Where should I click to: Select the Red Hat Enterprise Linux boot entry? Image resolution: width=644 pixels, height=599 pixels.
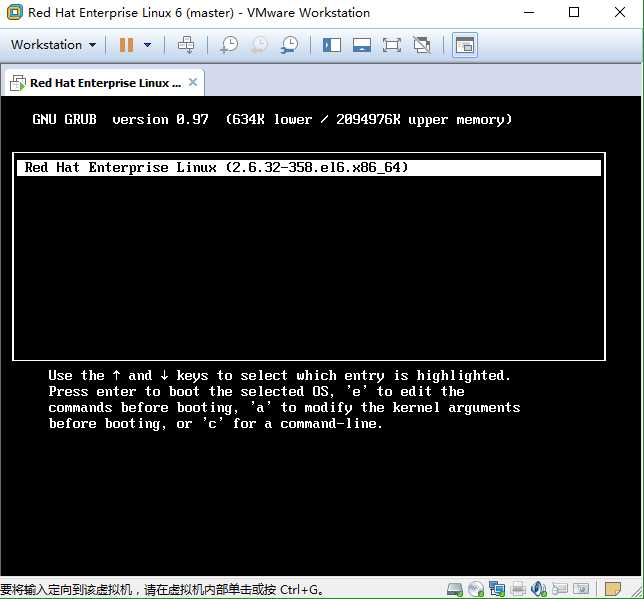coord(309,168)
